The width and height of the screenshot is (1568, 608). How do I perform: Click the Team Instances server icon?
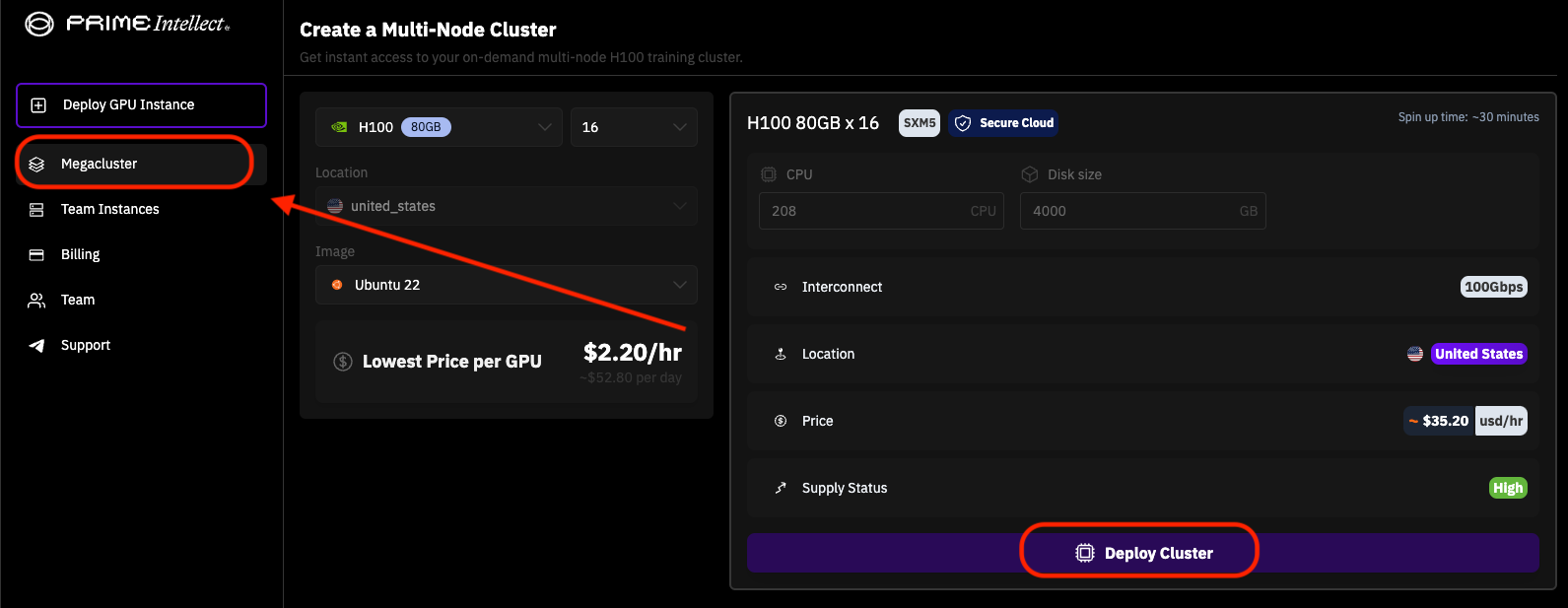coord(36,210)
